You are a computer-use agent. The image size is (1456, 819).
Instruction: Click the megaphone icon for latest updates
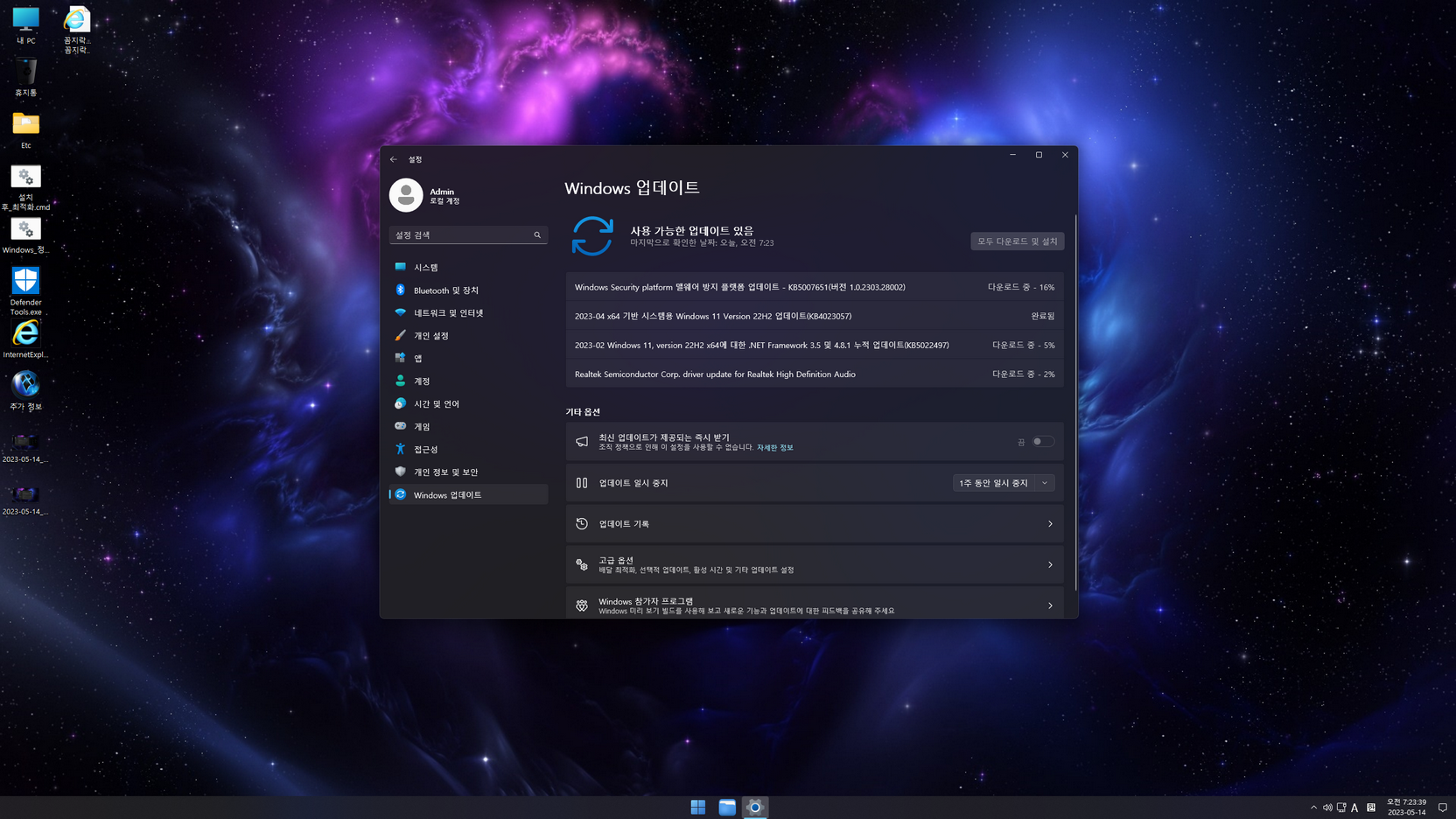click(582, 442)
